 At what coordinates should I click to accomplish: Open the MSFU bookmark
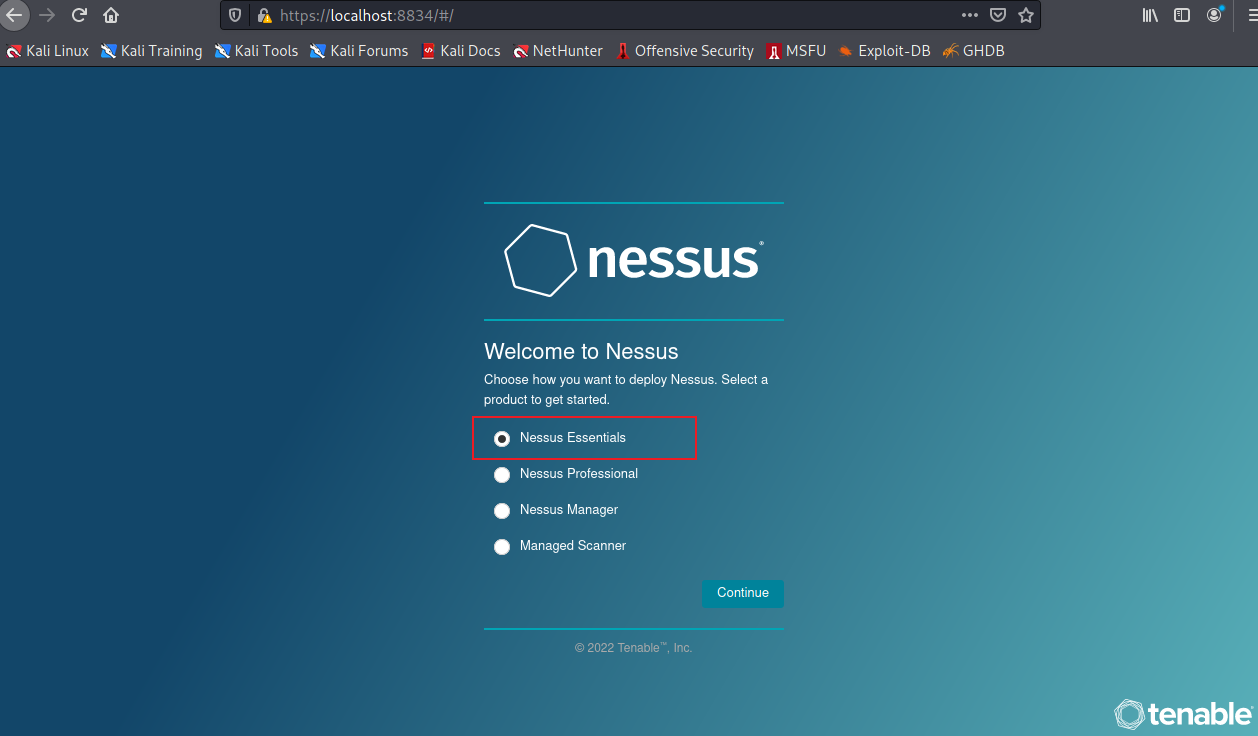pyautogui.click(x=796, y=51)
